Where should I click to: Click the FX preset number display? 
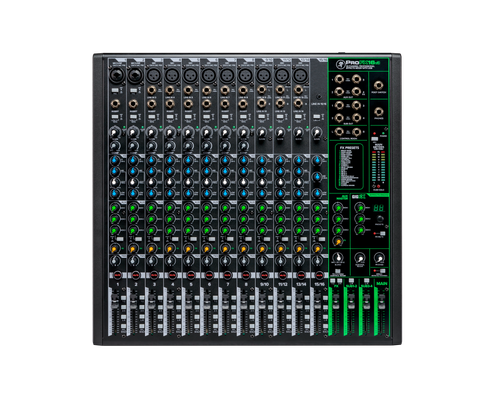pyautogui.click(x=378, y=208)
